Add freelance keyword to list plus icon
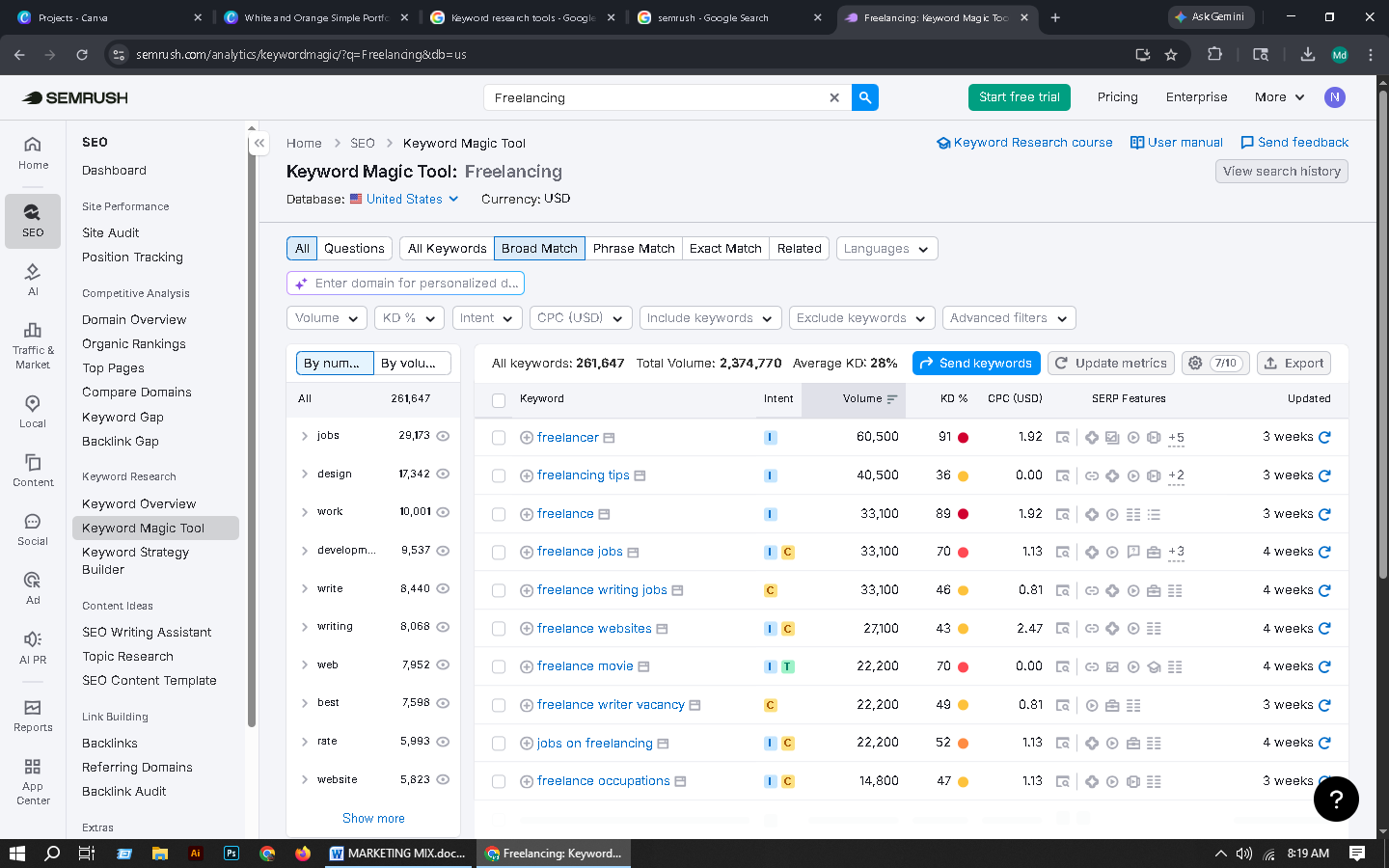The height and width of the screenshot is (868, 1389). [x=527, y=514]
